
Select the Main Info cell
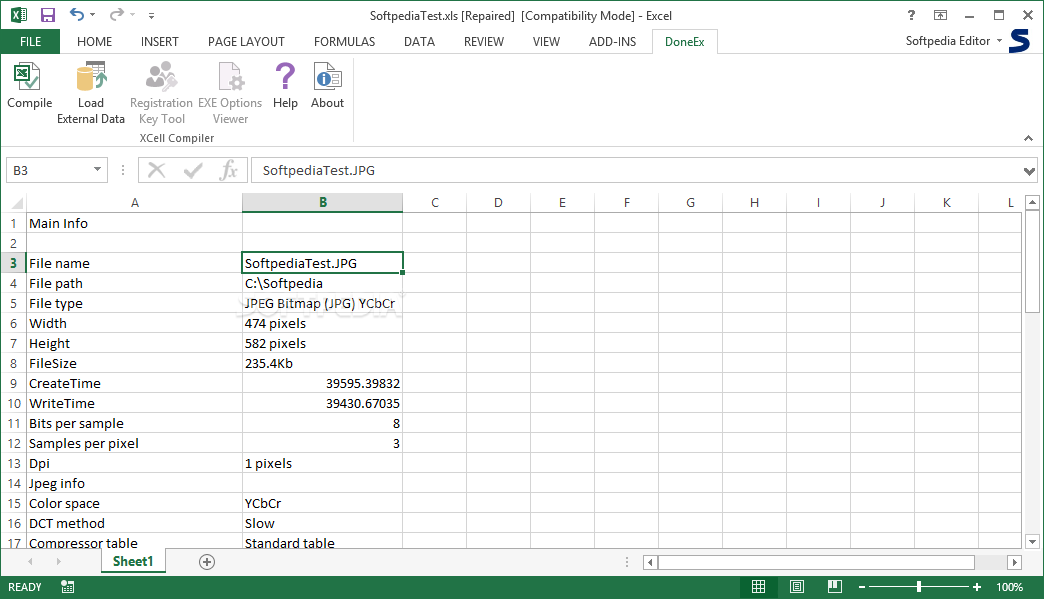click(x=134, y=224)
